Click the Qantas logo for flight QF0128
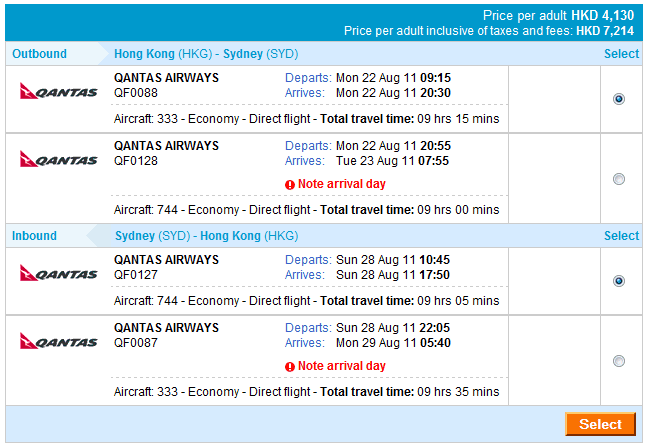The image size is (646, 445). 58,159
